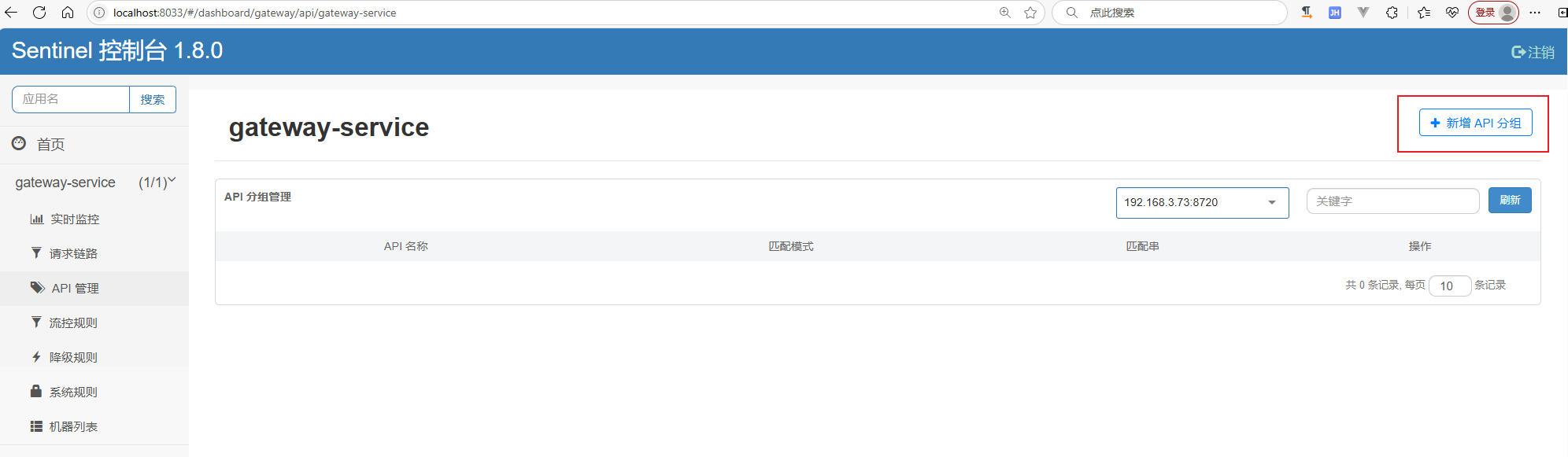Click the site info icon in address bar
Screen dimensions: 1568x457
[x=99, y=13]
